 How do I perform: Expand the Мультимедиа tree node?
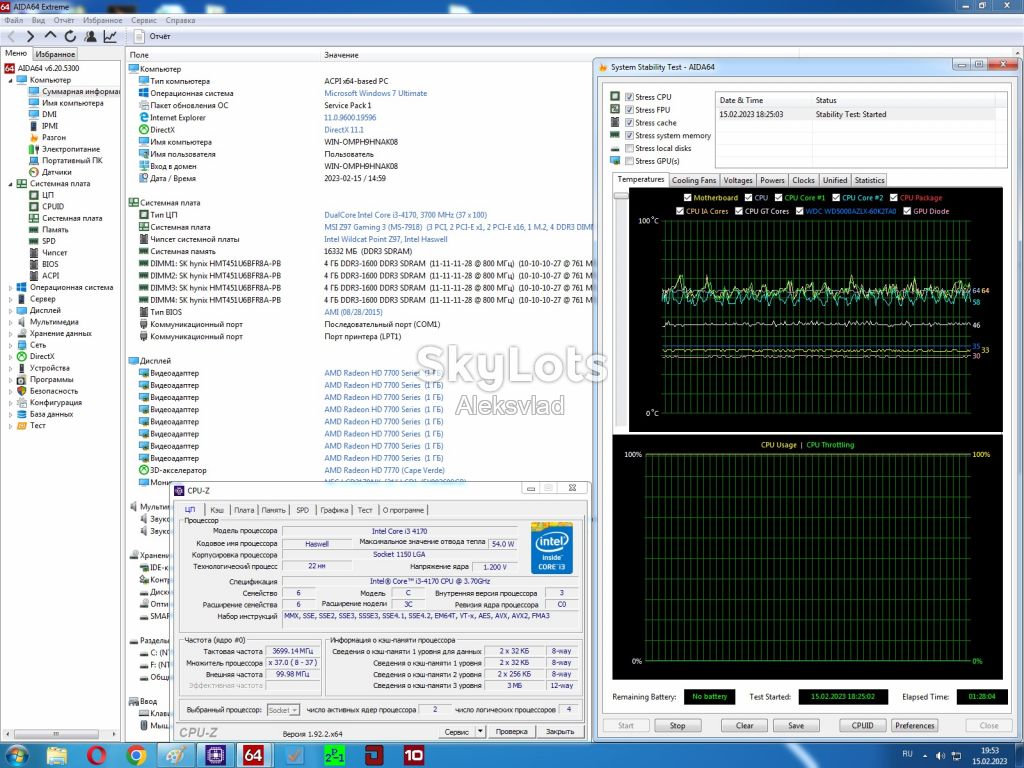(10, 322)
